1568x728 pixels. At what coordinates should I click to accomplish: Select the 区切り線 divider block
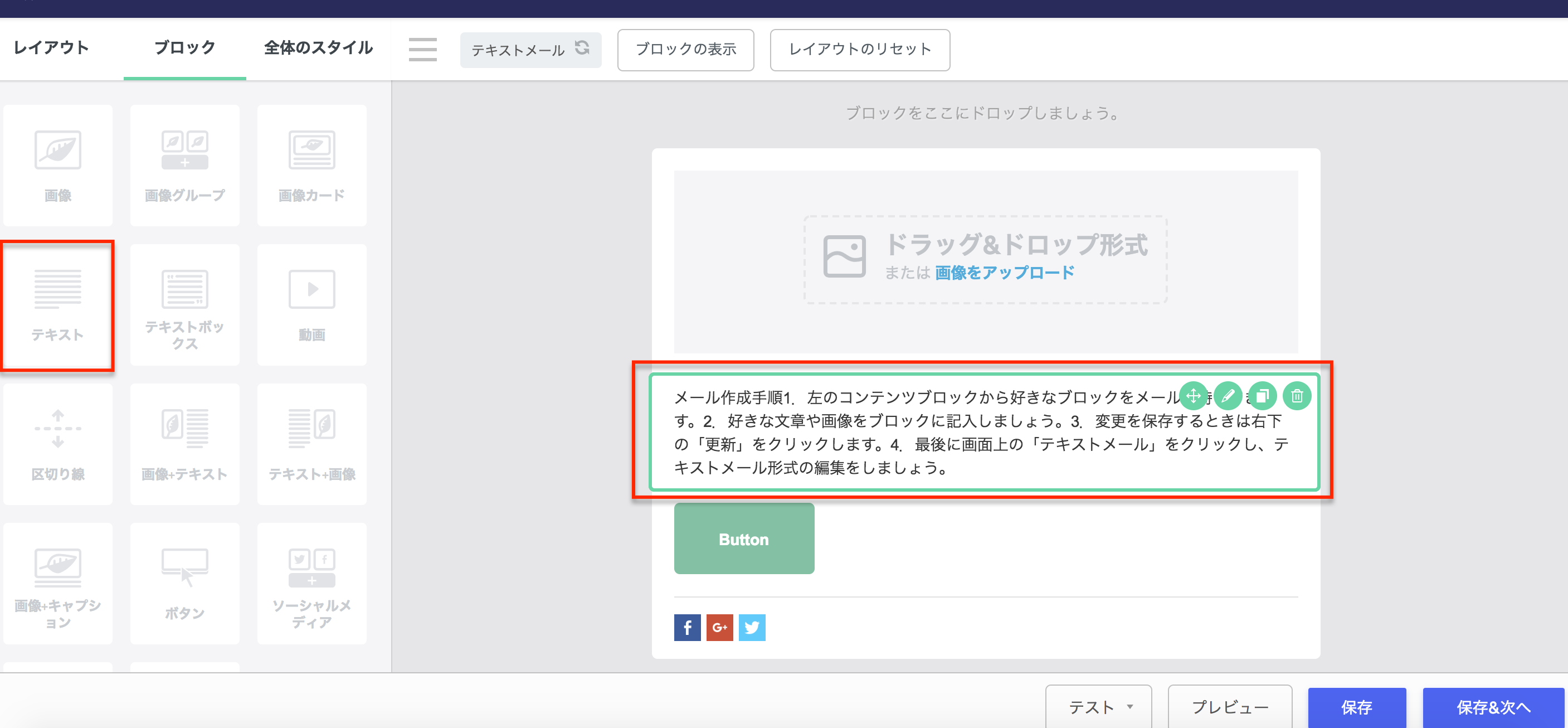point(58,444)
